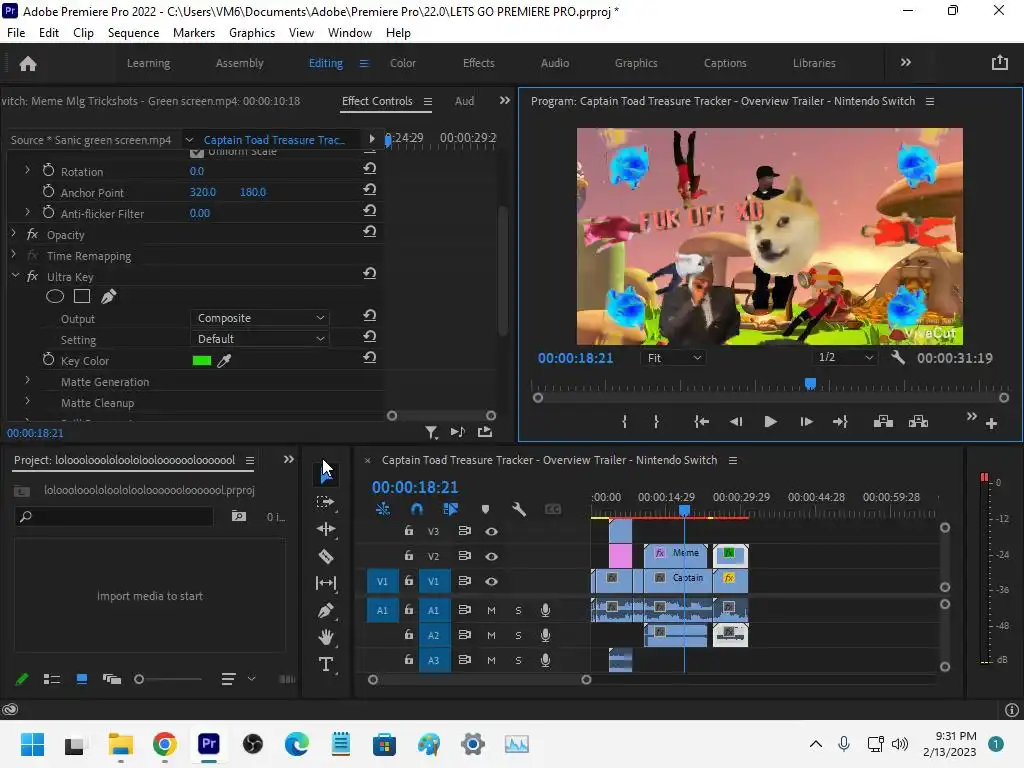This screenshot has width=1024, height=768.
Task: Expand the Matte Generation section
Action: 27,381
